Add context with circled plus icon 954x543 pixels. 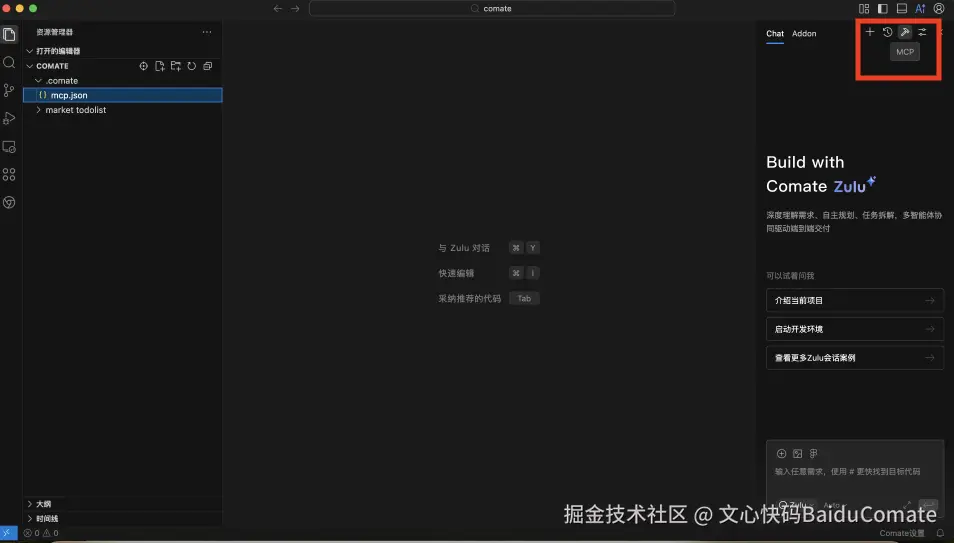coord(781,454)
